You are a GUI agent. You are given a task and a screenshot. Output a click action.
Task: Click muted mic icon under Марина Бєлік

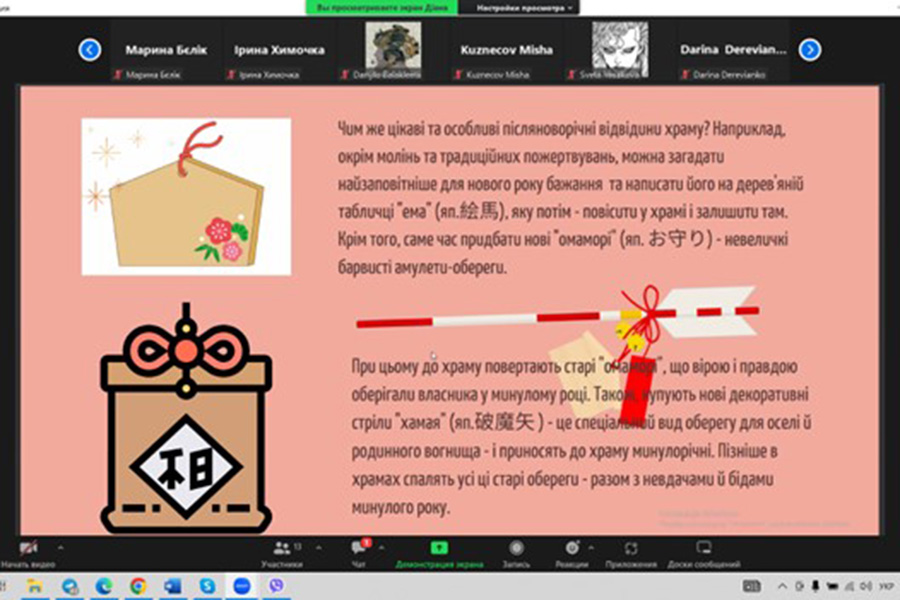(118, 75)
